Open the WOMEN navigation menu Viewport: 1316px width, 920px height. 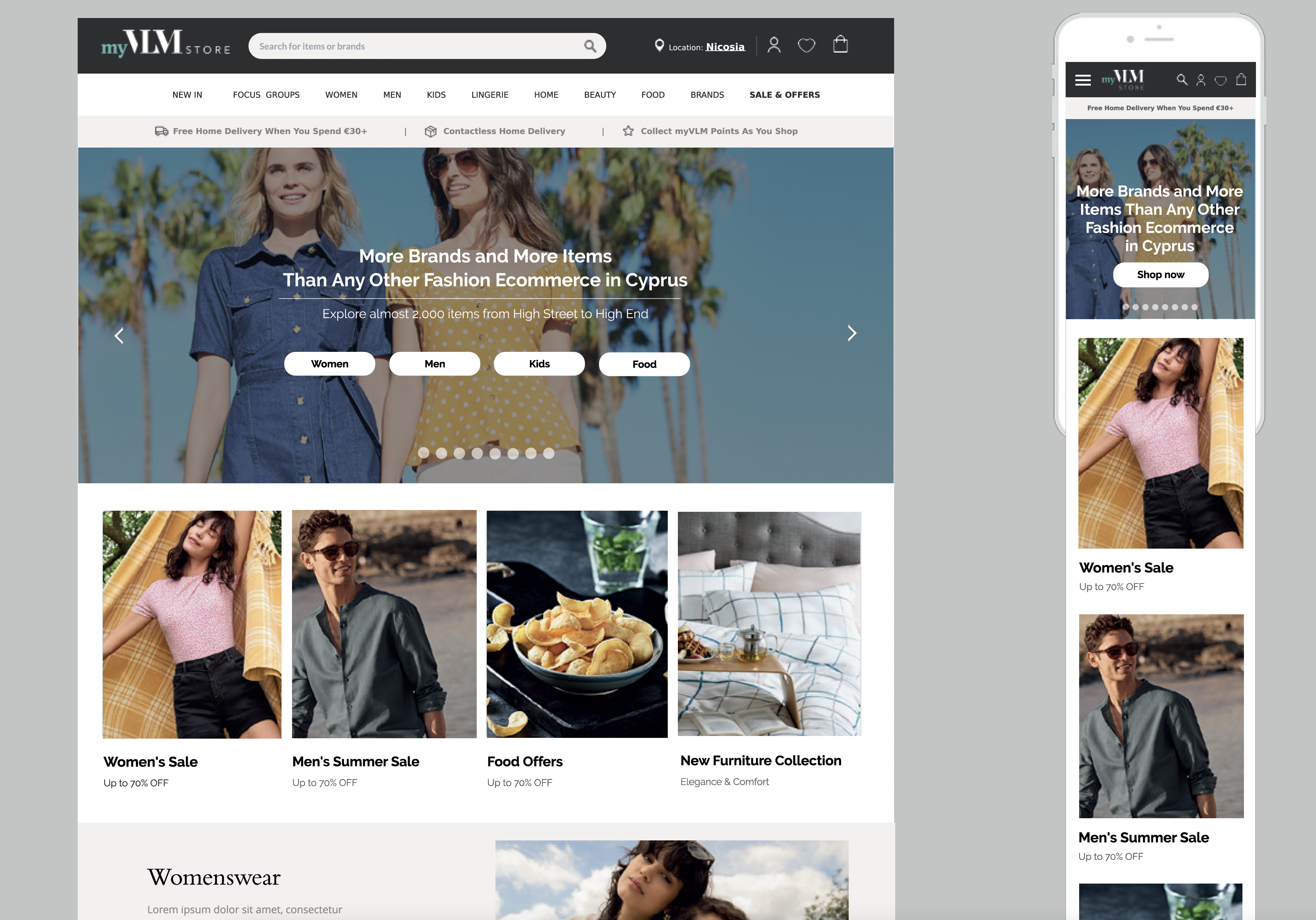click(341, 95)
